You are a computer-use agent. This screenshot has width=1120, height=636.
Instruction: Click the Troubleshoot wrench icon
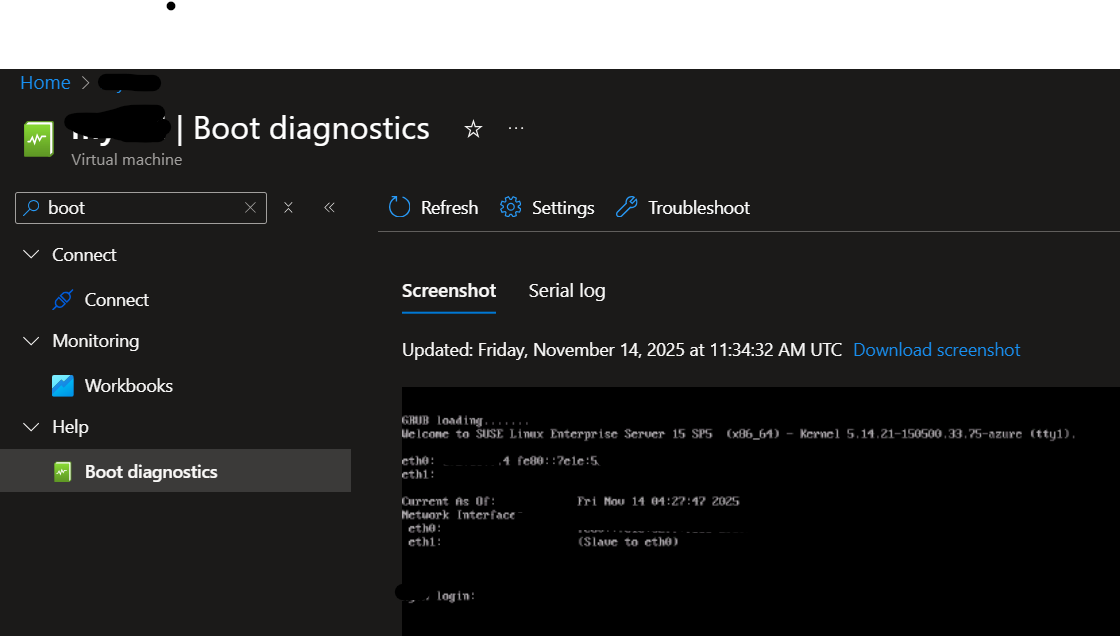coord(627,207)
